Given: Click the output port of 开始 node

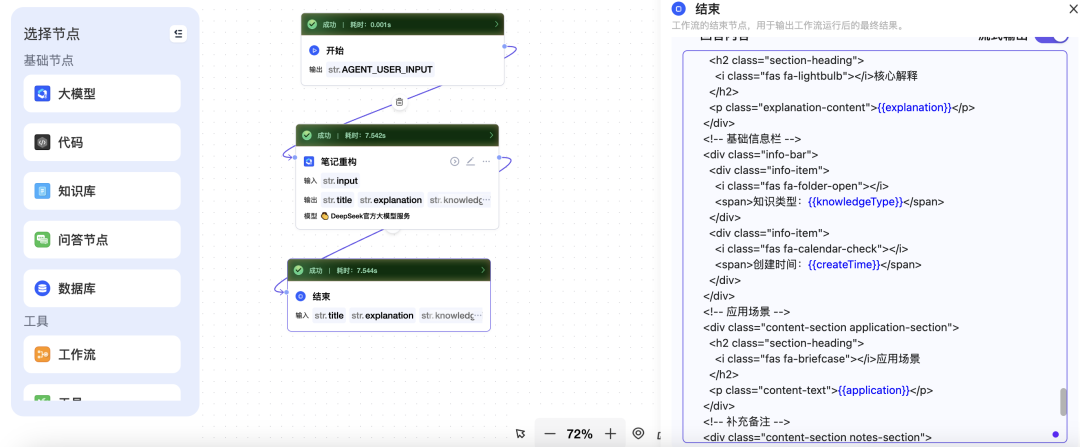Looking at the screenshot, I should (x=504, y=47).
